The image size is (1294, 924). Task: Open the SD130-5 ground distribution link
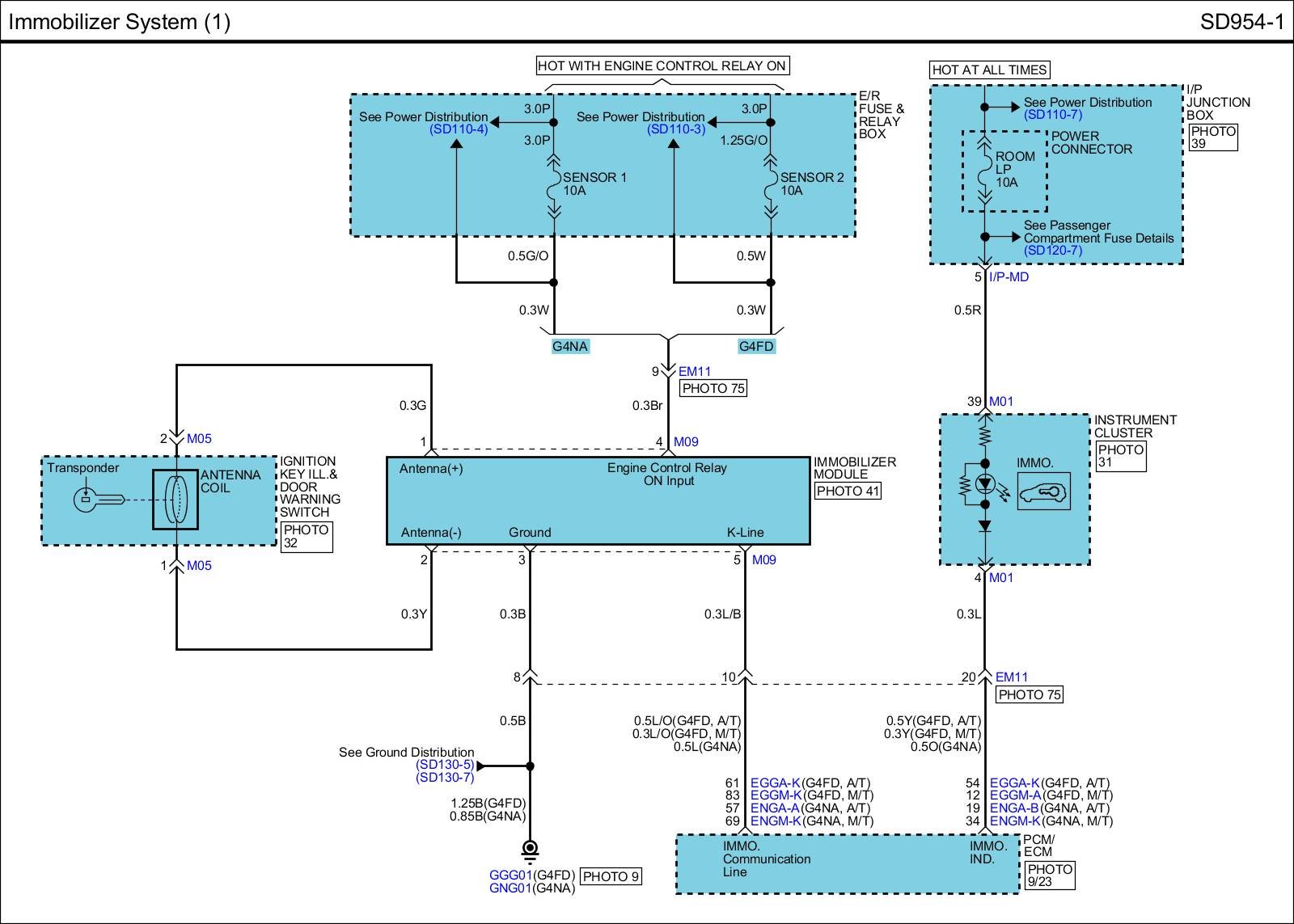point(445,765)
